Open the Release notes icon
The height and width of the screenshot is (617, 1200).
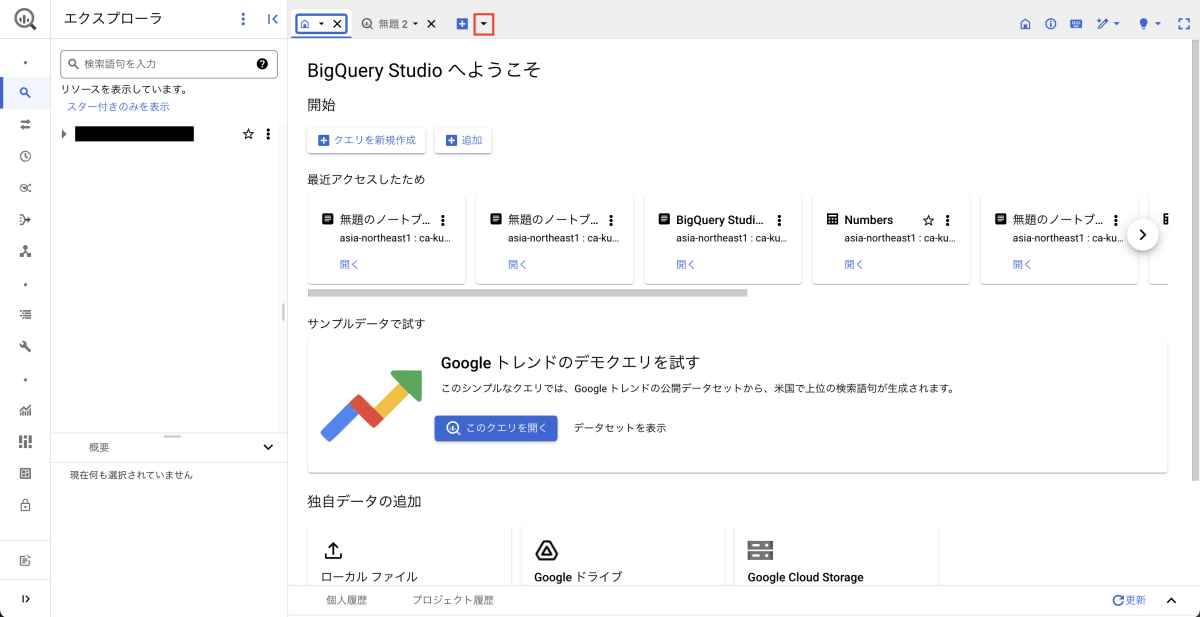[x=25, y=560]
